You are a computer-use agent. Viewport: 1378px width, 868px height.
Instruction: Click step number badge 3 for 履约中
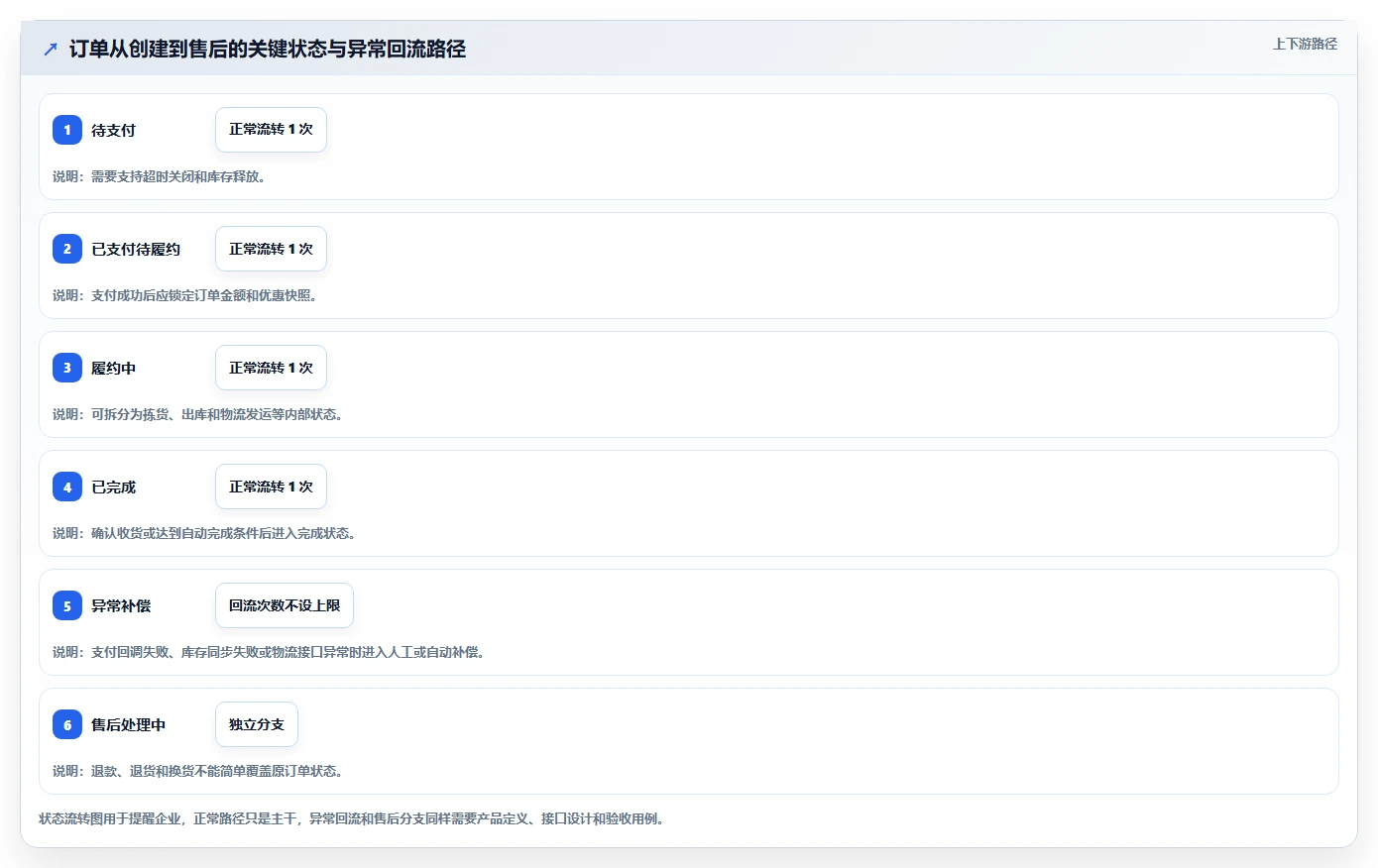[x=67, y=368]
